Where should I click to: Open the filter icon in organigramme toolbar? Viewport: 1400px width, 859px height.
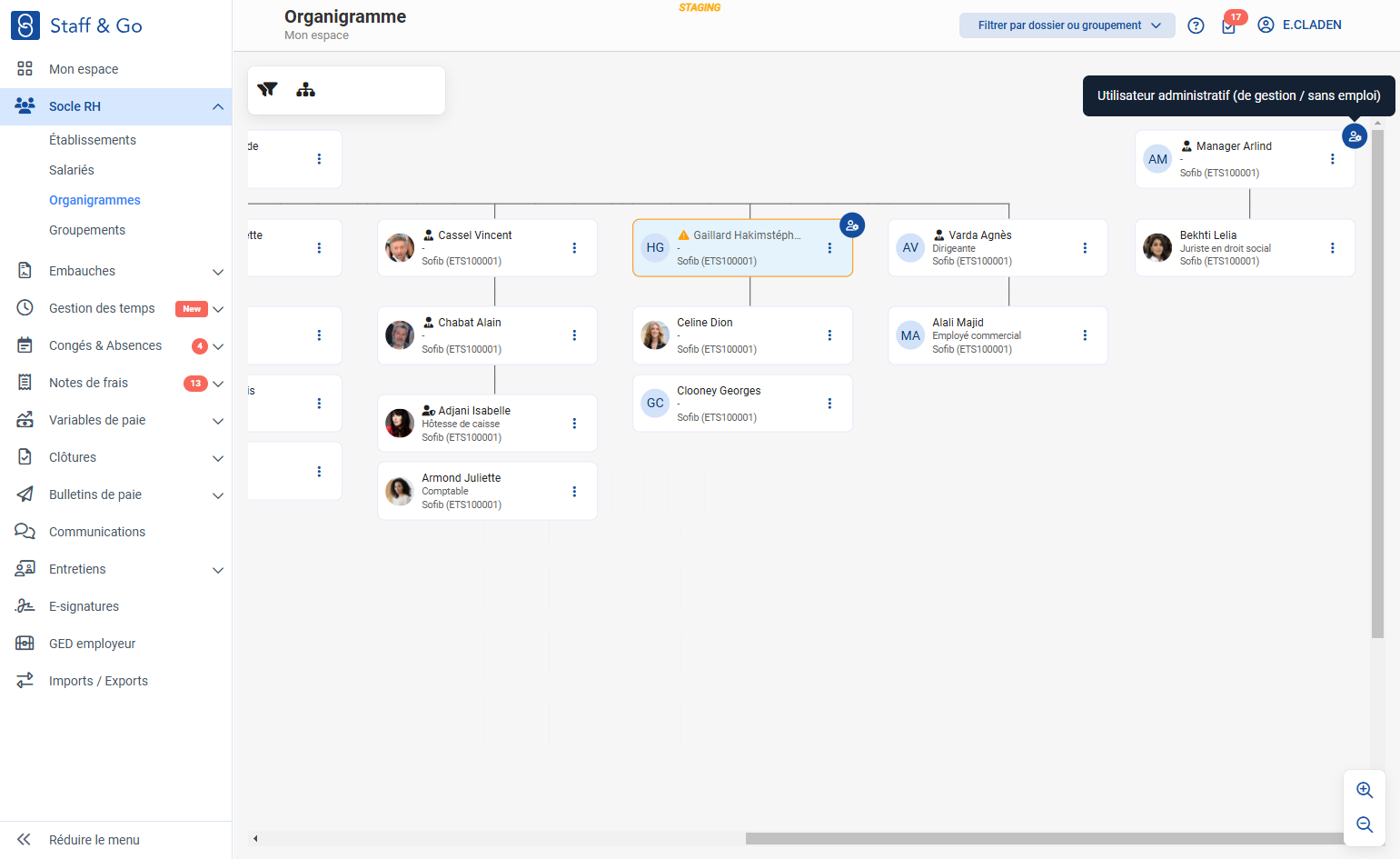267,89
